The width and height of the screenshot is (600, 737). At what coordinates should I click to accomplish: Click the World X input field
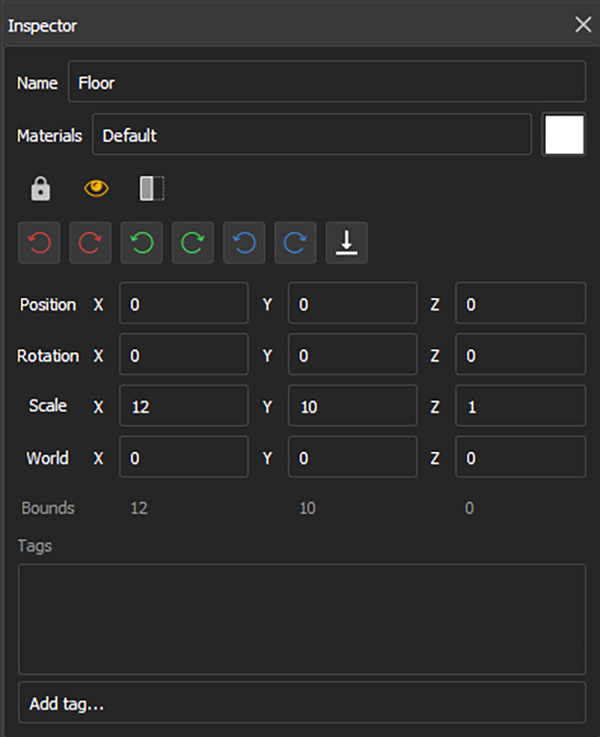click(184, 457)
